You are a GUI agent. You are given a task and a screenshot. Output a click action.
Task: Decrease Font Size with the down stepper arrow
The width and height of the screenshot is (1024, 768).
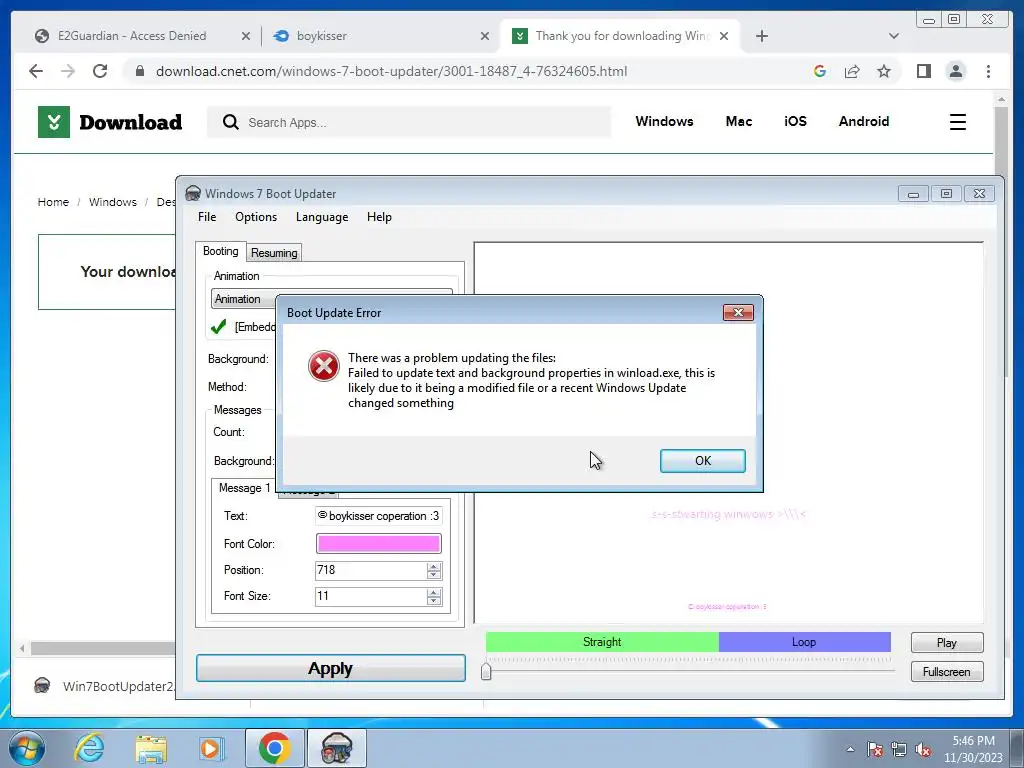pos(434,601)
